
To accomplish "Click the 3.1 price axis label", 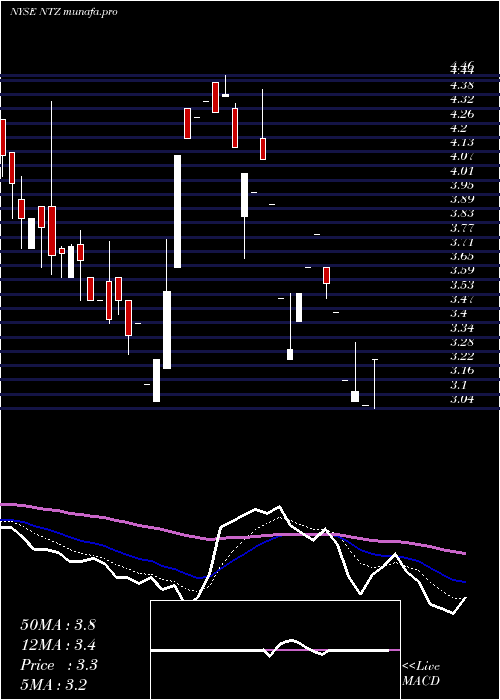I will [x=459, y=385].
